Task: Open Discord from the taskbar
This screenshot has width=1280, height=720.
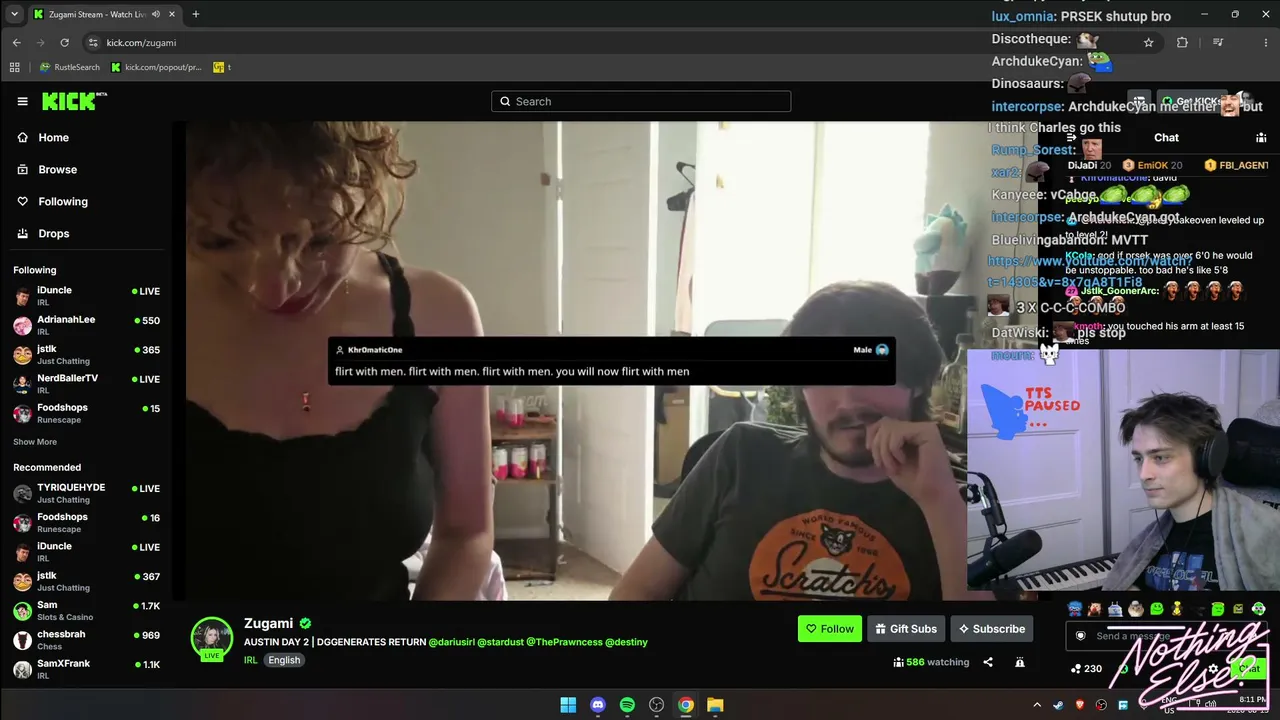Action: [598, 705]
